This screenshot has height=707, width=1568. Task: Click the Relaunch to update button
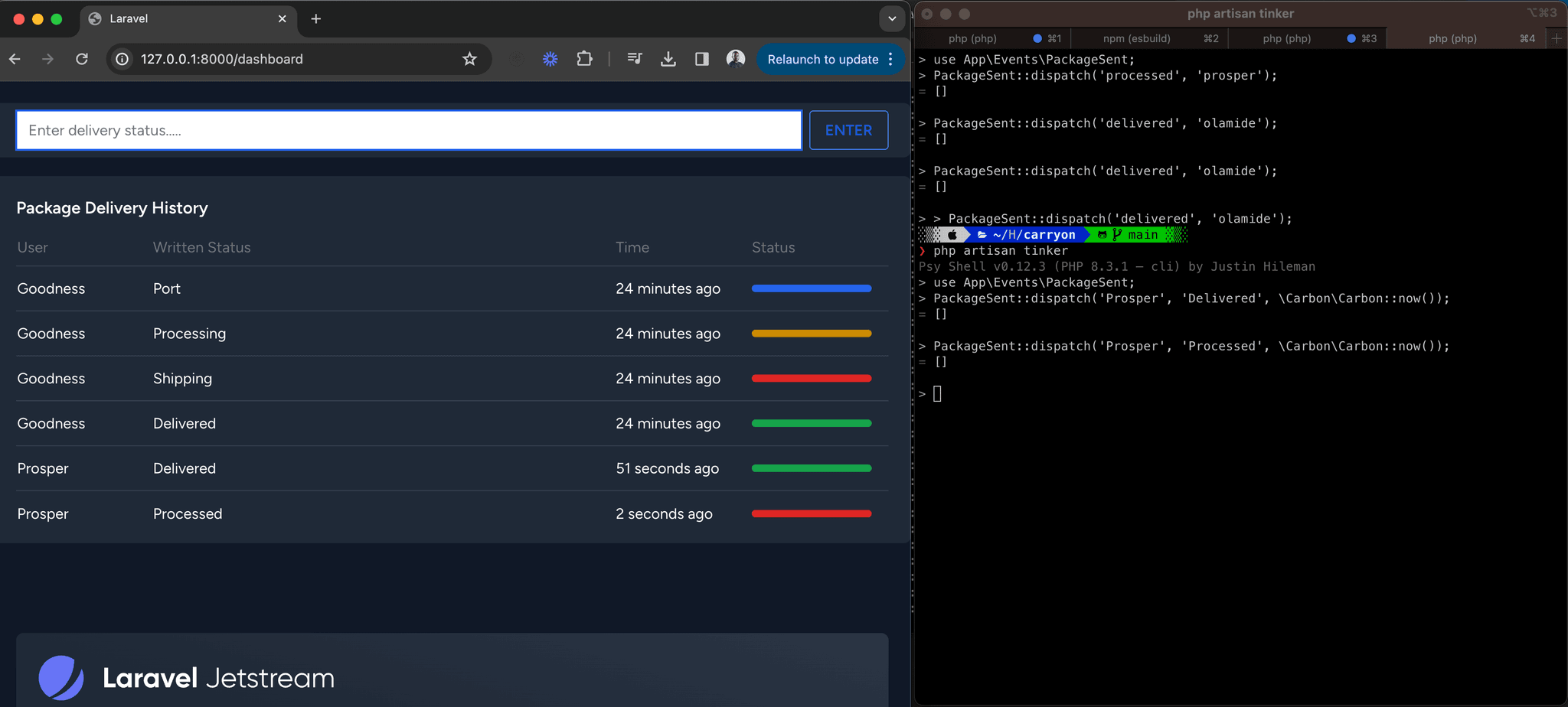coord(822,59)
